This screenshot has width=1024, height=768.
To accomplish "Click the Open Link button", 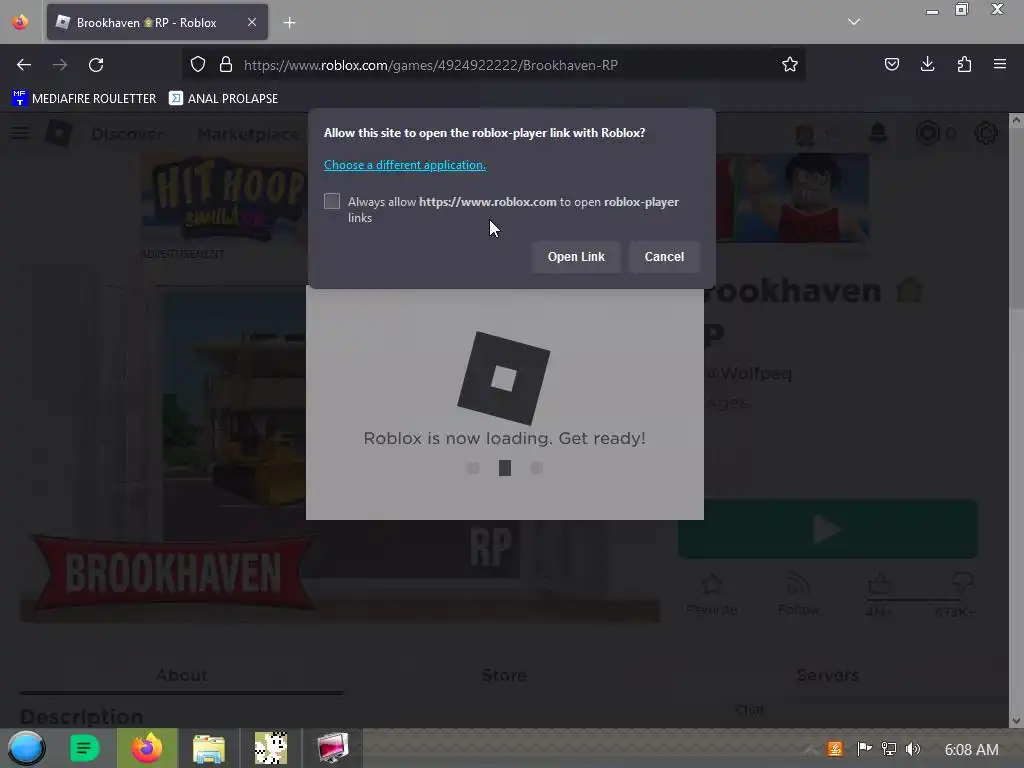I will pyautogui.click(x=576, y=257).
